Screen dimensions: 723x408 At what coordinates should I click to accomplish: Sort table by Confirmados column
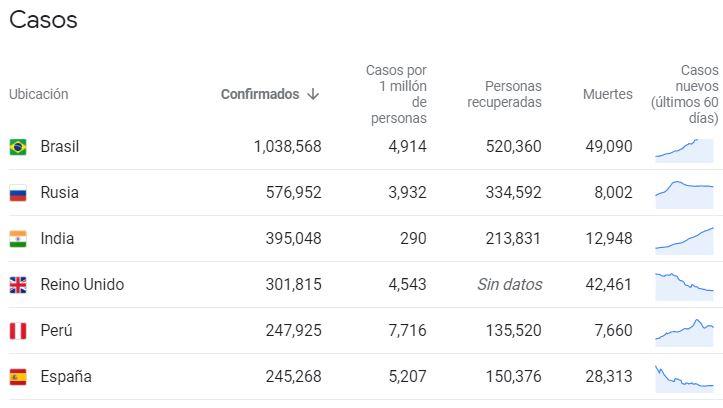(x=260, y=94)
